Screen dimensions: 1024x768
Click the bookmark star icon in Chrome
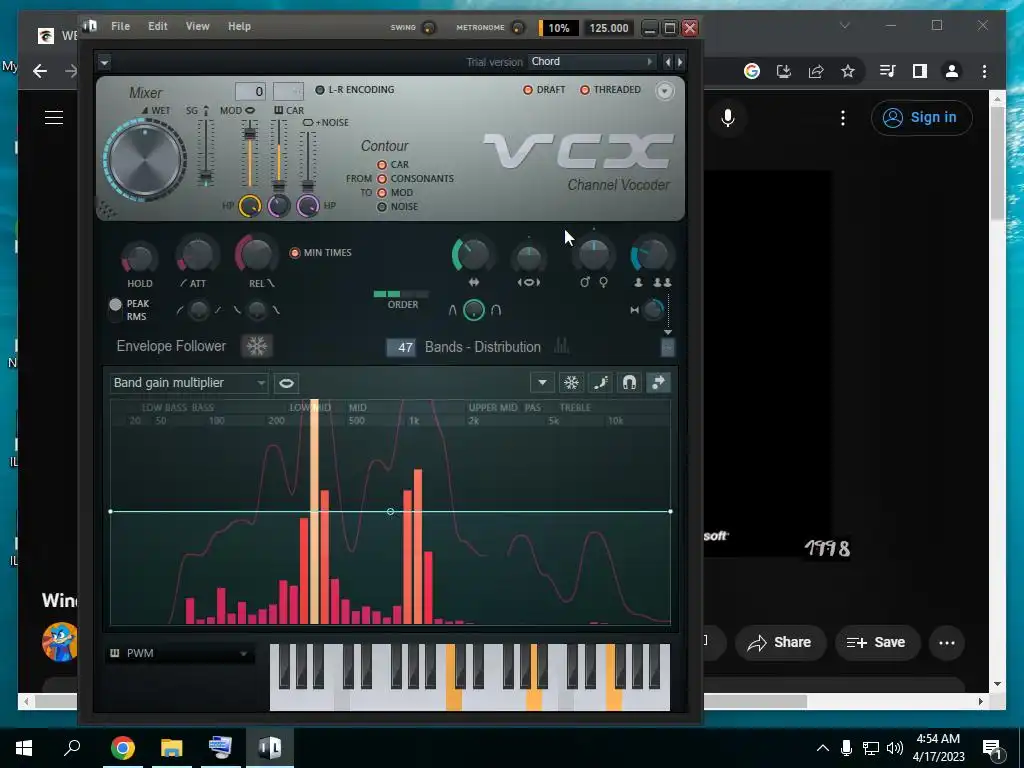848,71
